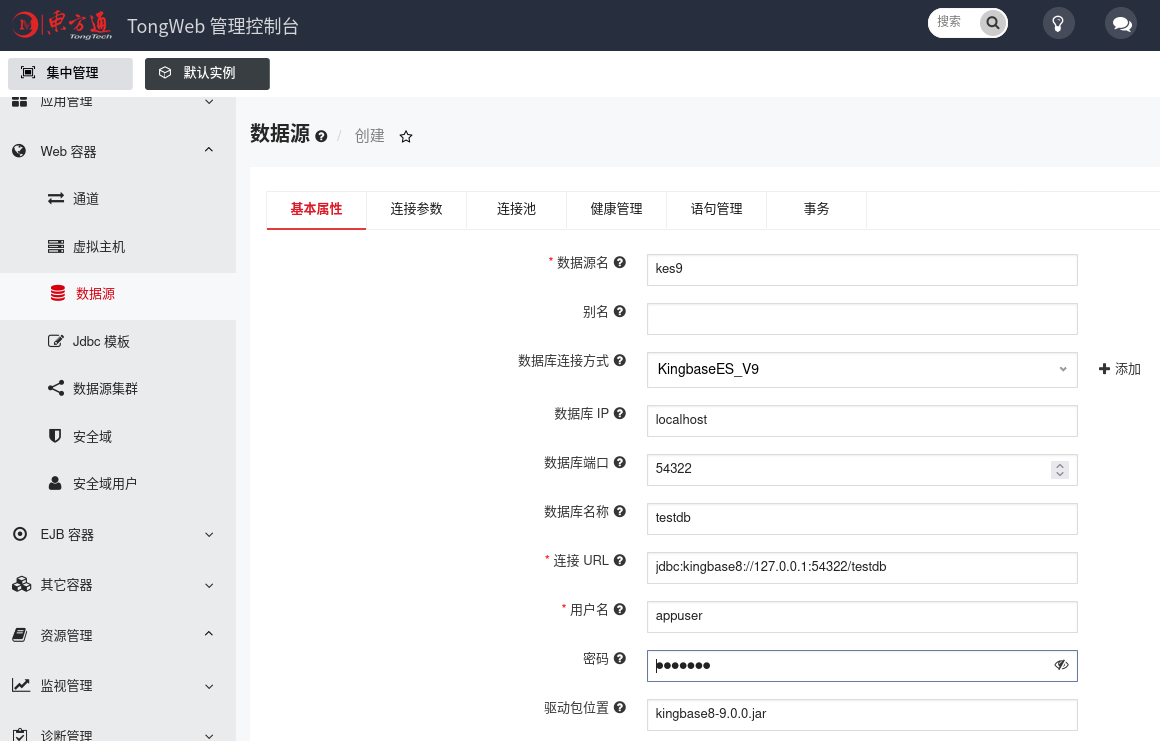The width and height of the screenshot is (1160, 741).
Task: Click help icon next to 数据源 title
Action: pyautogui.click(x=321, y=136)
